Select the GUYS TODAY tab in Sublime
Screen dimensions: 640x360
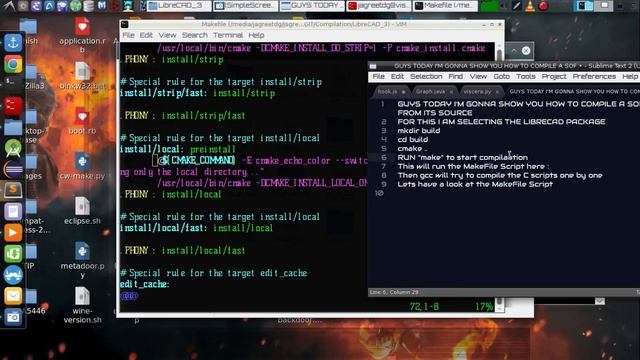(x=573, y=91)
